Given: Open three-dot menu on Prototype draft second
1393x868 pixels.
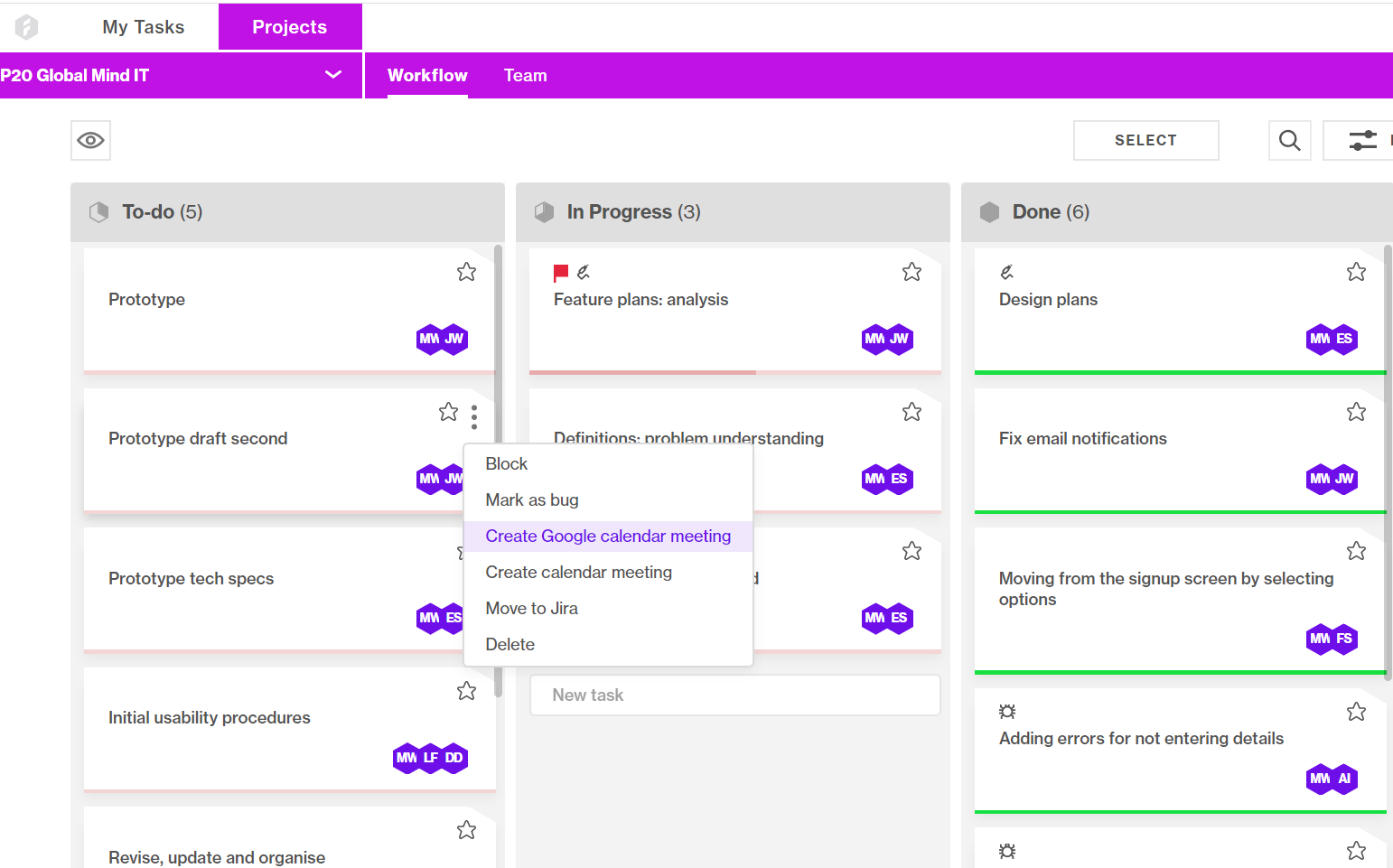Looking at the screenshot, I should tap(474, 416).
